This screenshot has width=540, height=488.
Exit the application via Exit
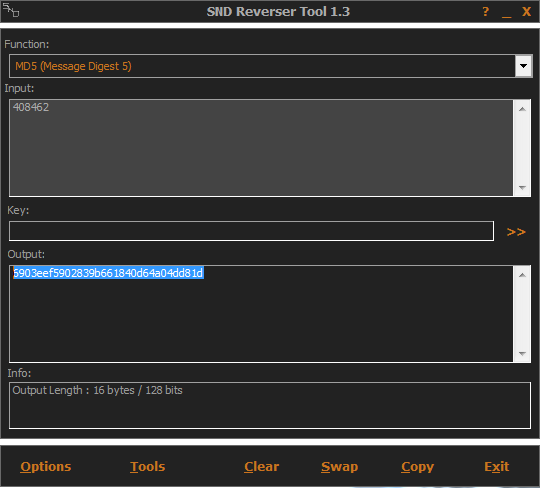click(496, 467)
